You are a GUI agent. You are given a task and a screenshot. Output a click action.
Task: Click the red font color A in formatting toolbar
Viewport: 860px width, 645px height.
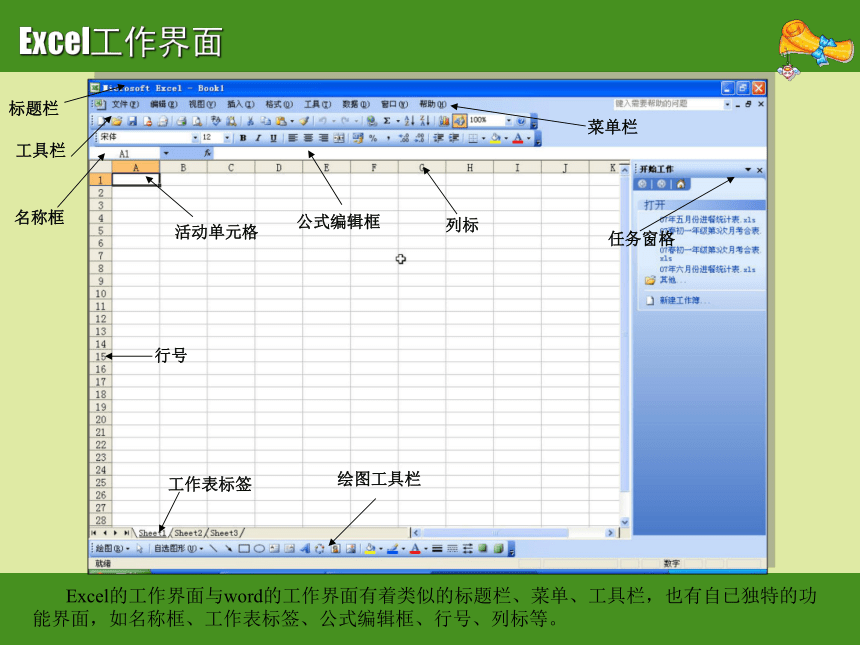coord(518,138)
